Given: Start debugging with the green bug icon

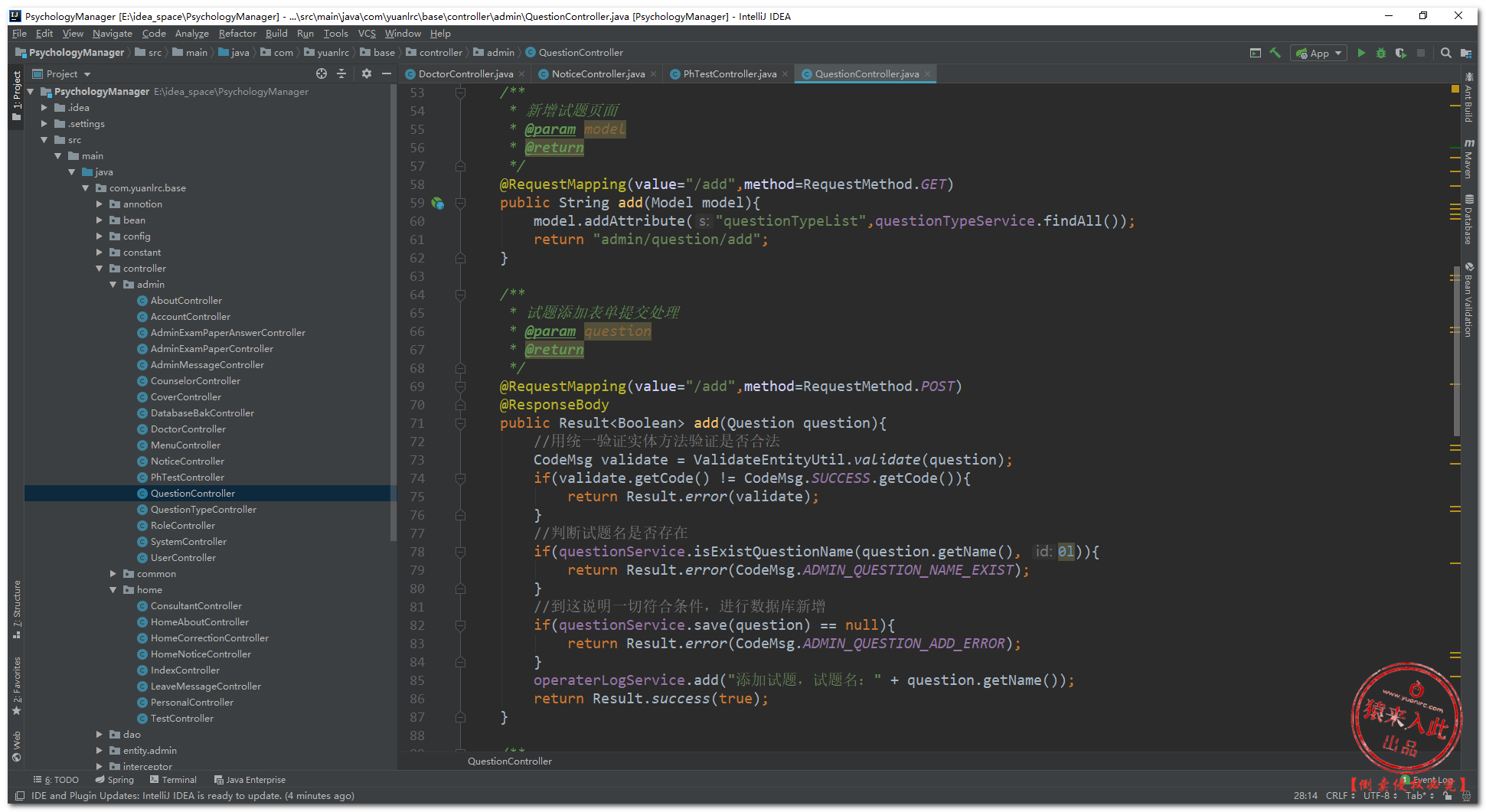Looking at the screenshot, I should tap(1380, 53).
